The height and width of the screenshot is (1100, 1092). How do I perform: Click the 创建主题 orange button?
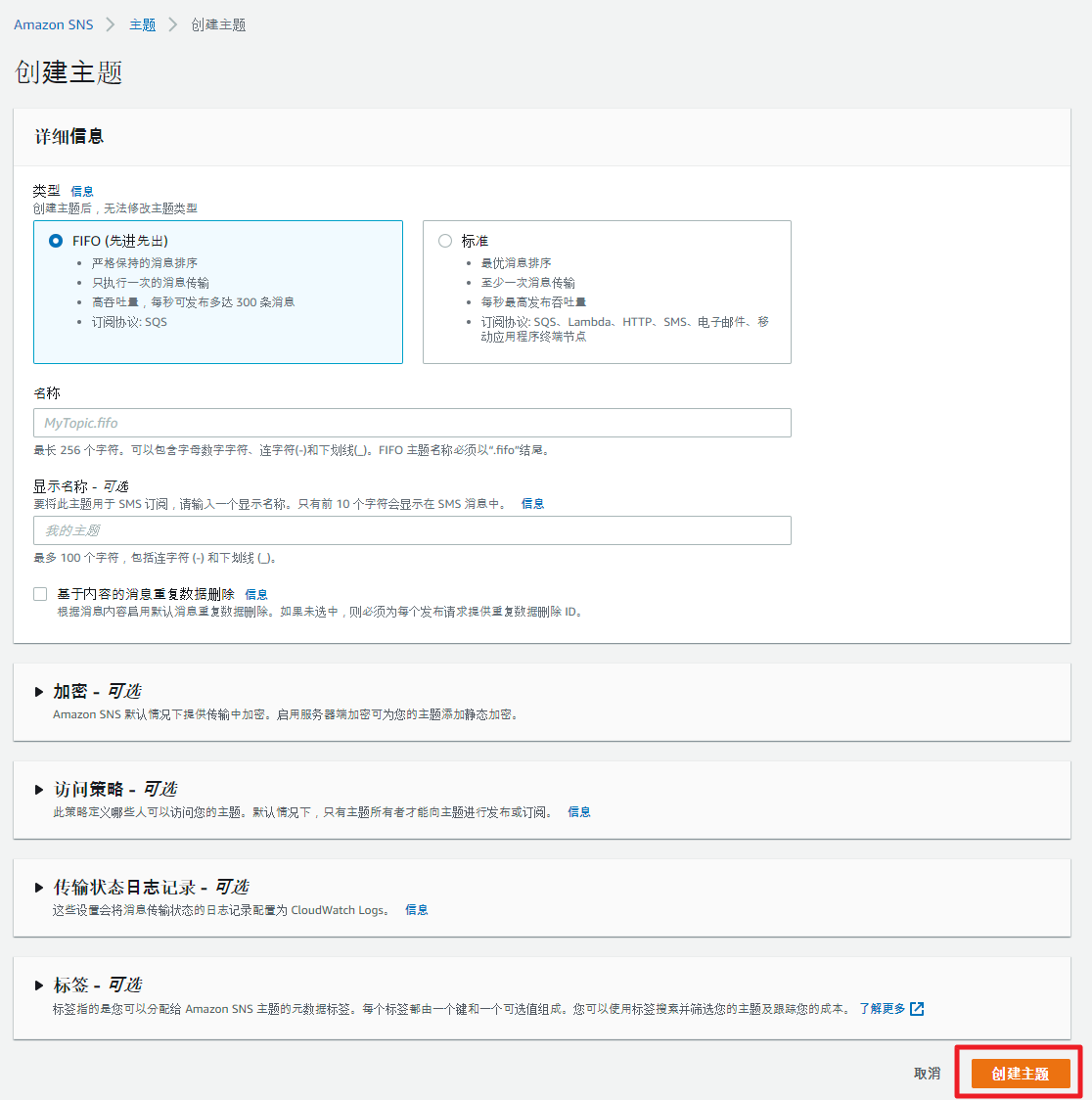coord(1020,1074)
